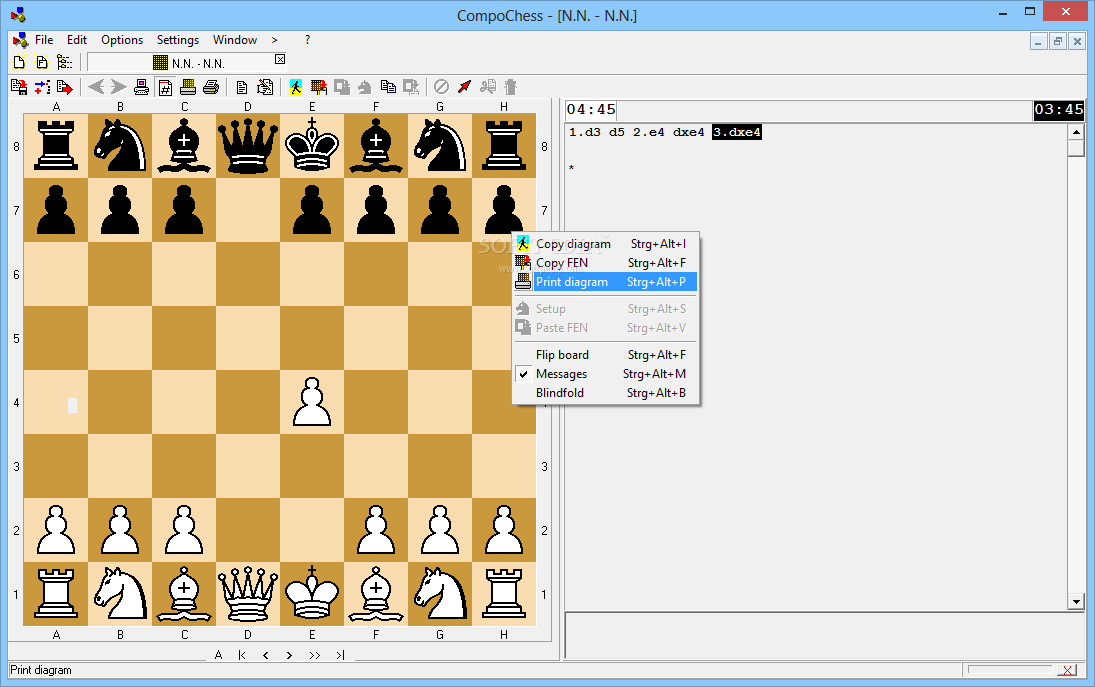The image size is (1095, 687).
Task: Click the plain document icon
Action: [x=242, y=87]
